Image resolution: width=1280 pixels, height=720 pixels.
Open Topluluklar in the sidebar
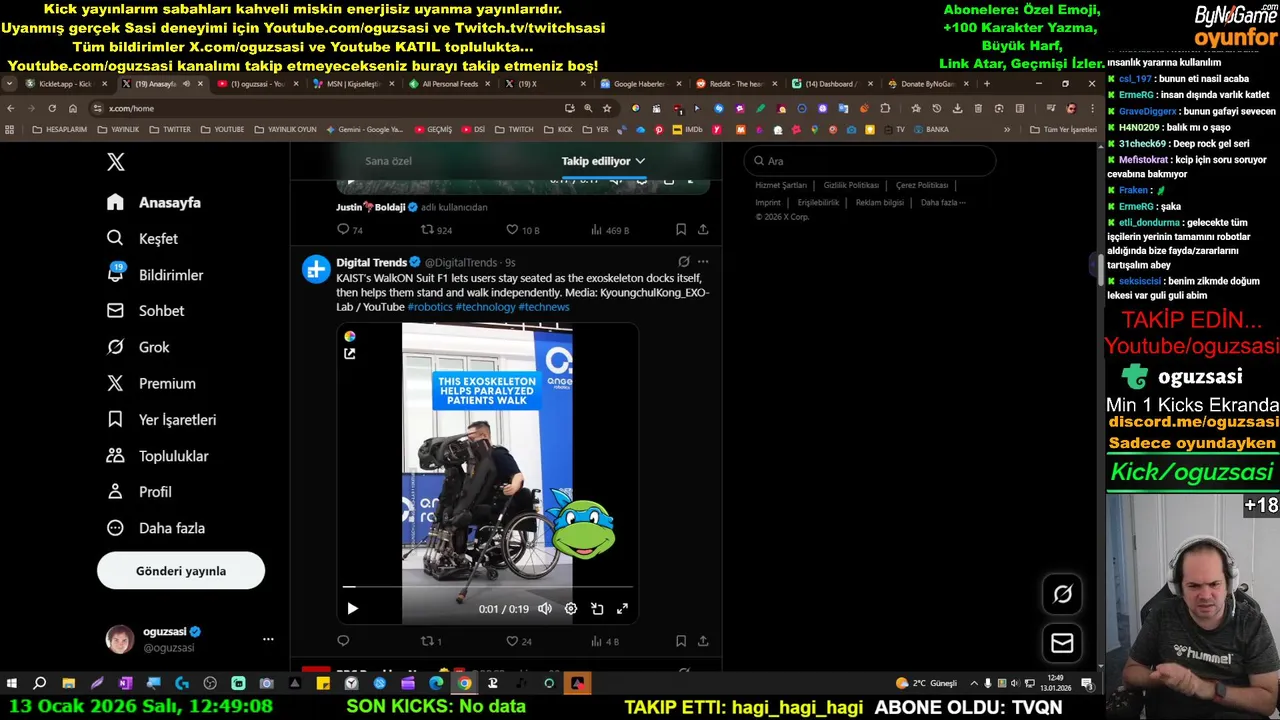point(157,456)
